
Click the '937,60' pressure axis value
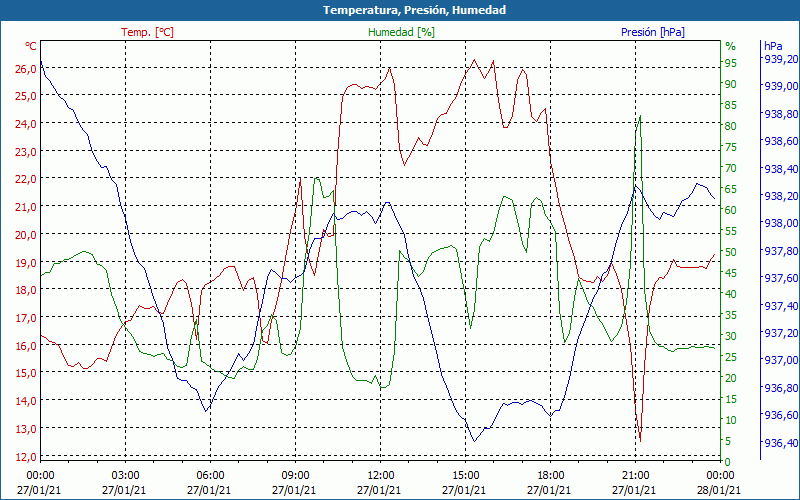[x=781, y=278]
